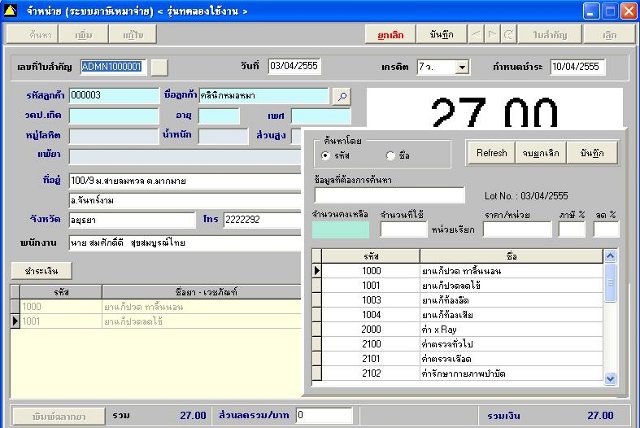The height and width of the screenshot is (428, 640).
Task: Click the รหัส column header in popup list
Action: click(371, 256)
